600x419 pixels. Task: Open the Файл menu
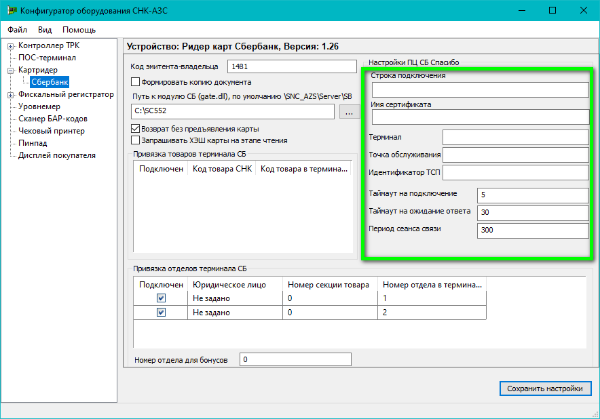(x=17, y=30)
